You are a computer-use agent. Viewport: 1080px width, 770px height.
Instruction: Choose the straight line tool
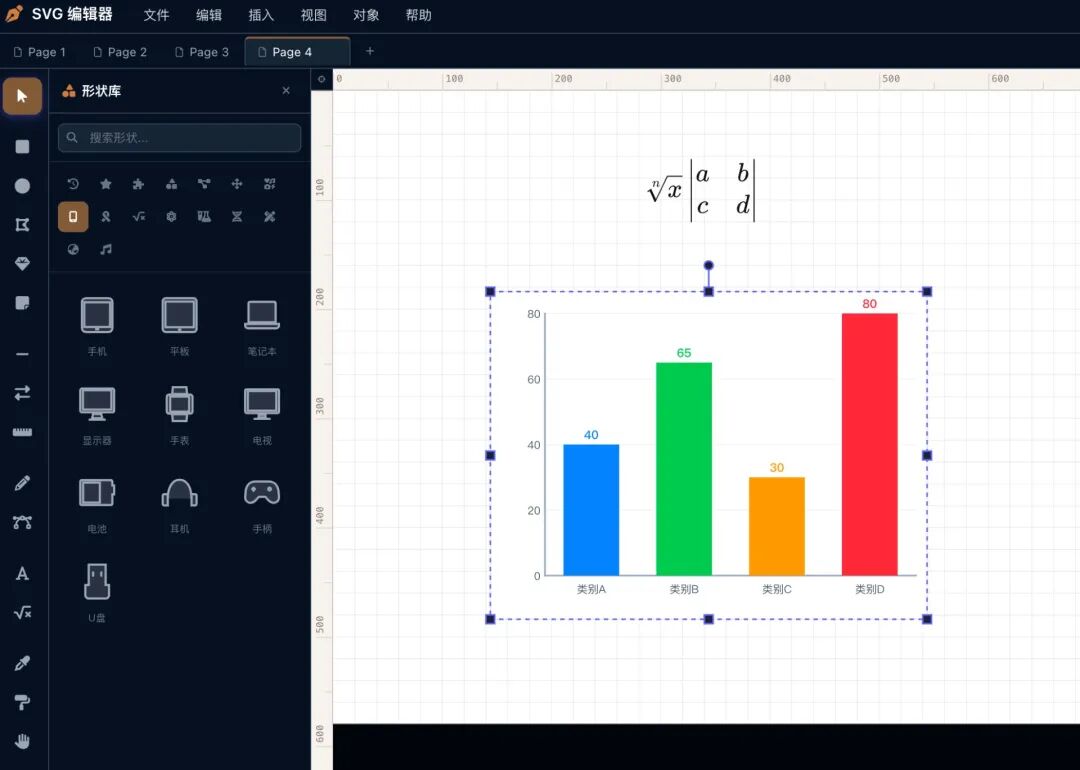click(22, 354)
